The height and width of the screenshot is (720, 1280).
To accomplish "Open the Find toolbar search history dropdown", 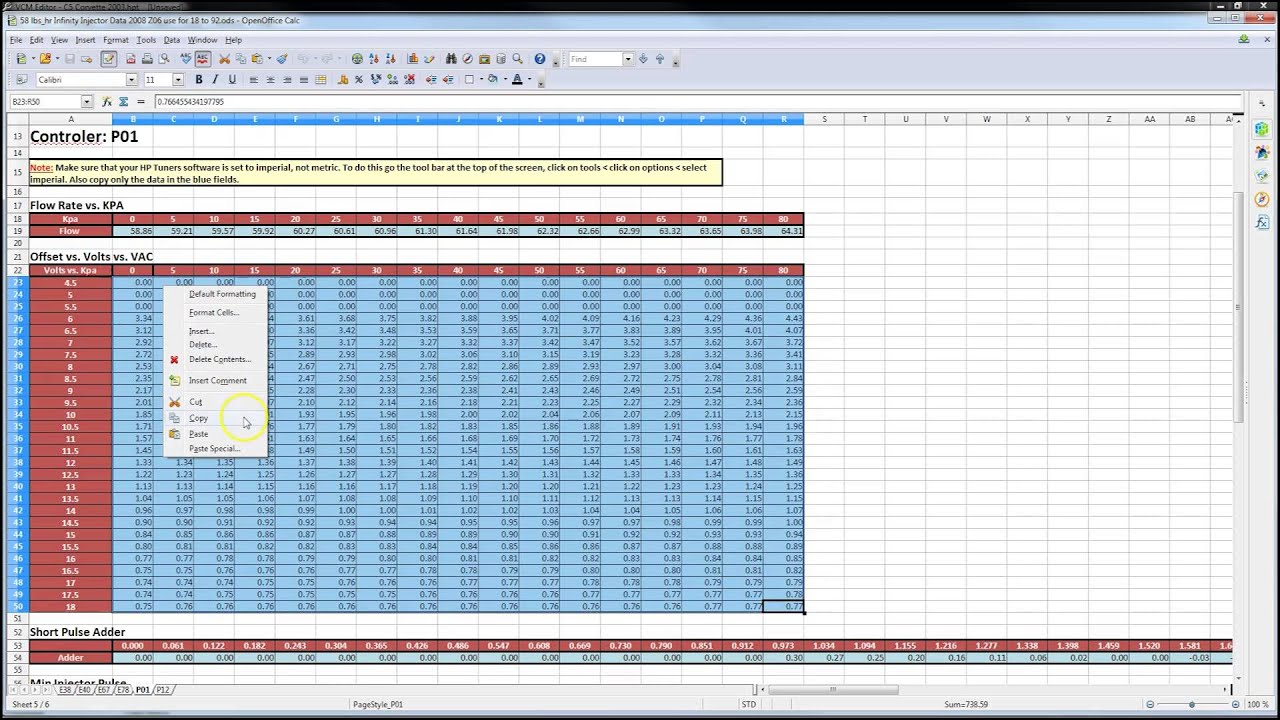I will pos(628,59).
